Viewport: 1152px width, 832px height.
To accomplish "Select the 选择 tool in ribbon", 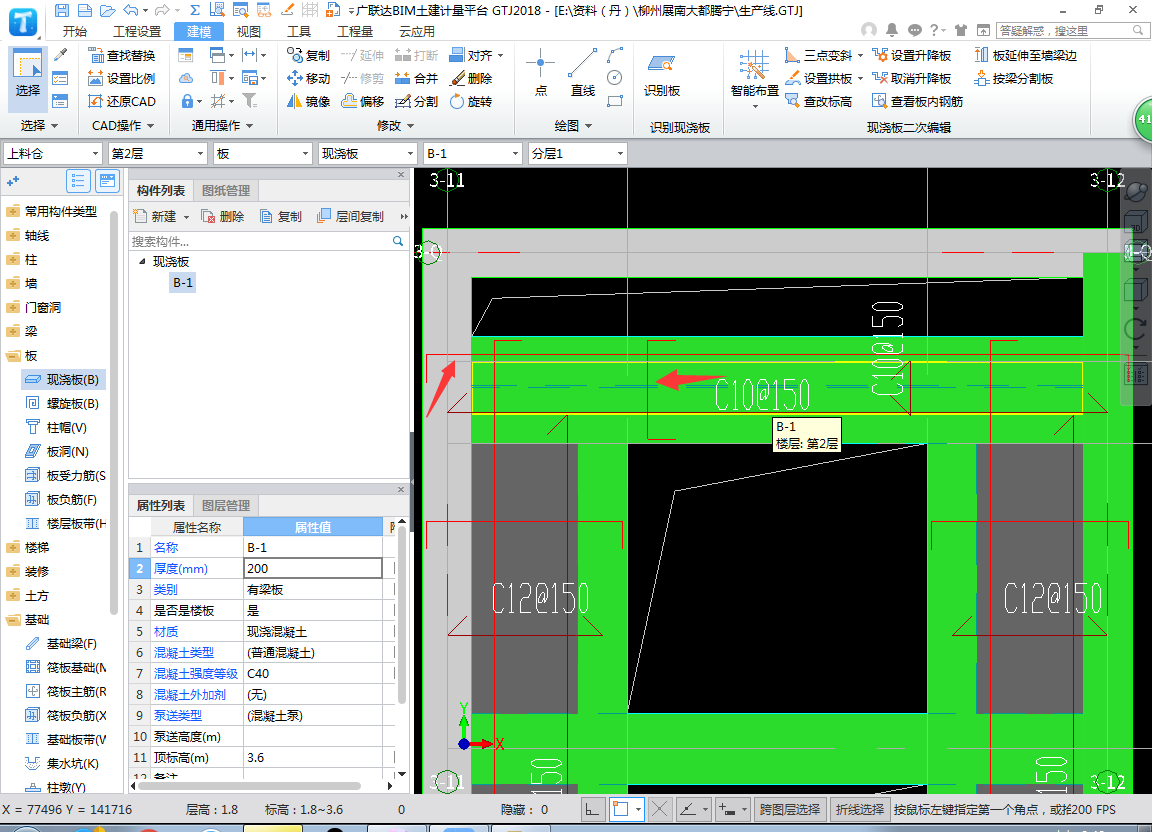I will click(x=28, y=77).
